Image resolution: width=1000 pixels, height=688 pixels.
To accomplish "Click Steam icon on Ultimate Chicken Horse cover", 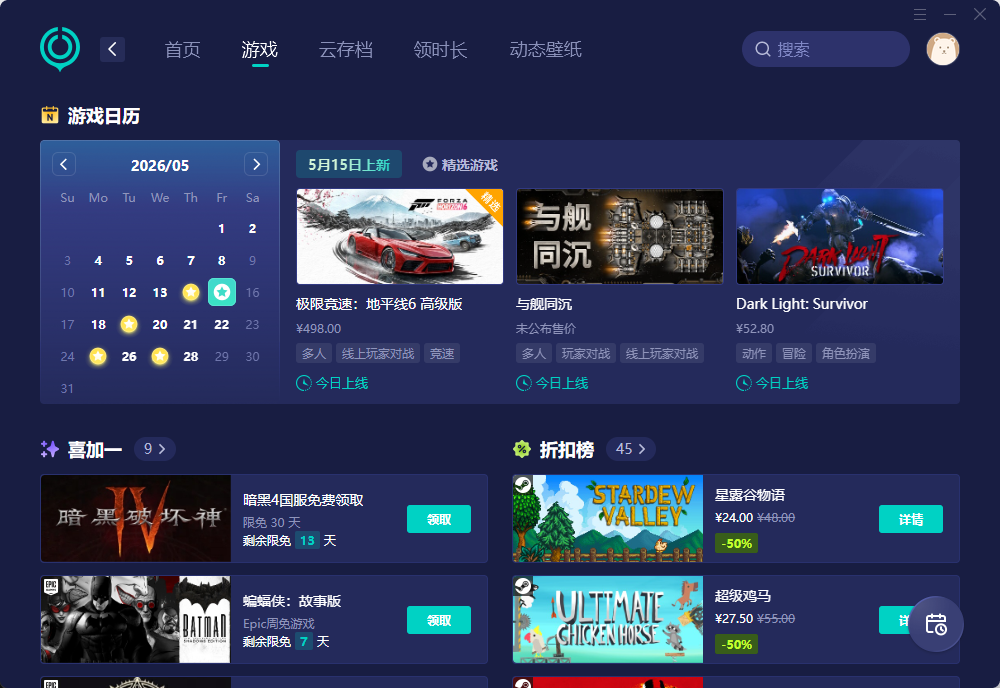I will (x=523, y=585).
